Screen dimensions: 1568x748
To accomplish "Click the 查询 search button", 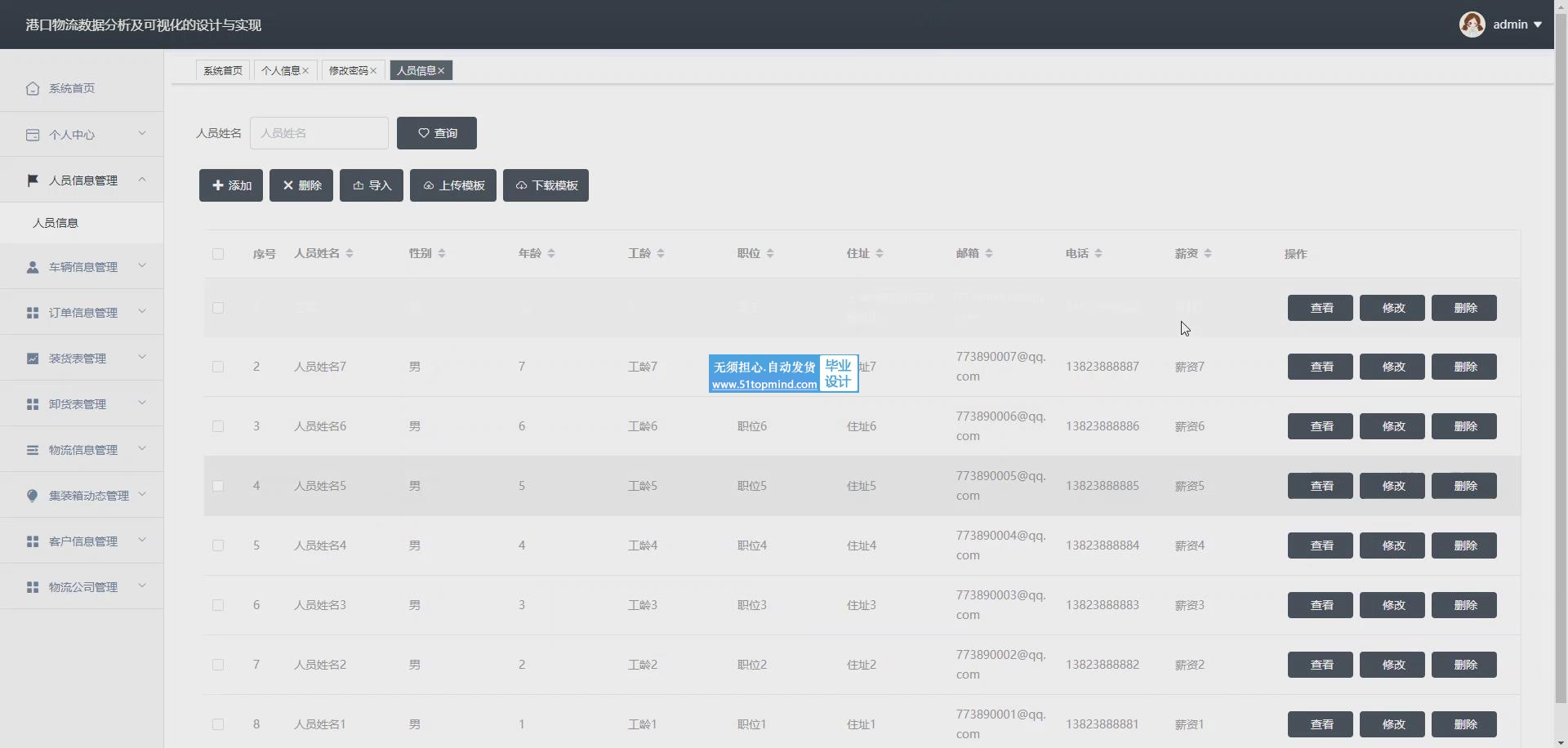I will [437, 133].
